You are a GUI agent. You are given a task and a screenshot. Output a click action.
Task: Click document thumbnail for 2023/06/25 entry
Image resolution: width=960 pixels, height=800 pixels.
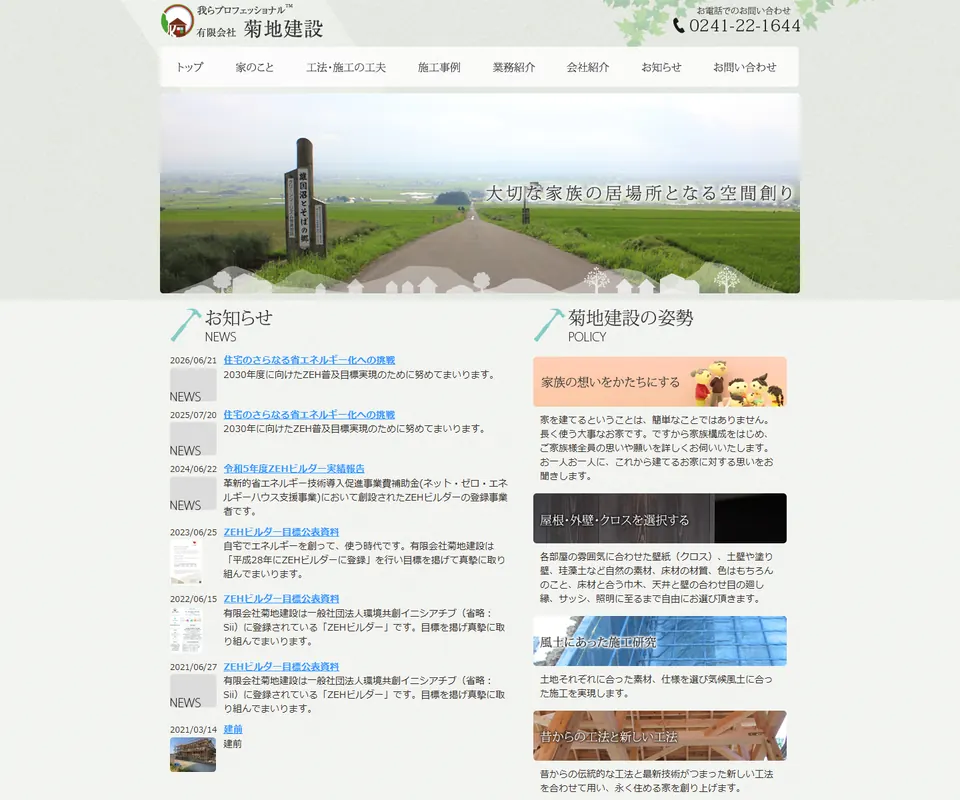(x=186, y=561)
